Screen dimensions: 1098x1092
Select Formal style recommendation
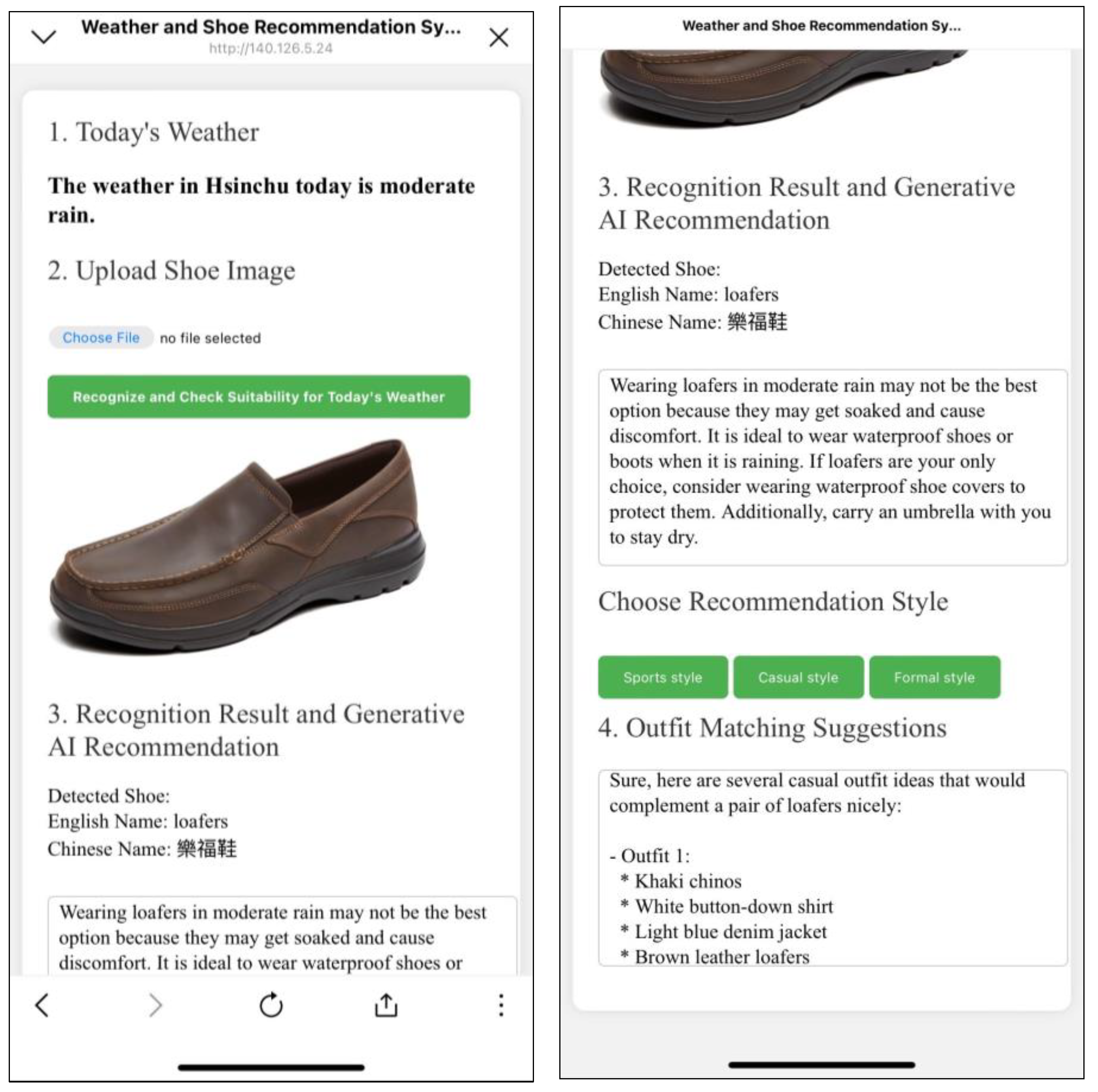click(934, 677)
